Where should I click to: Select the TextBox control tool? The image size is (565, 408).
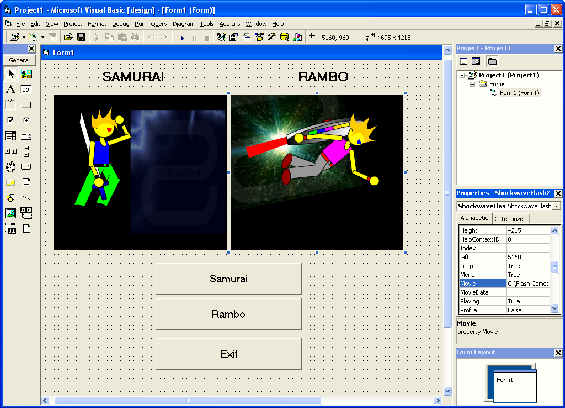(x=26, y=89)
